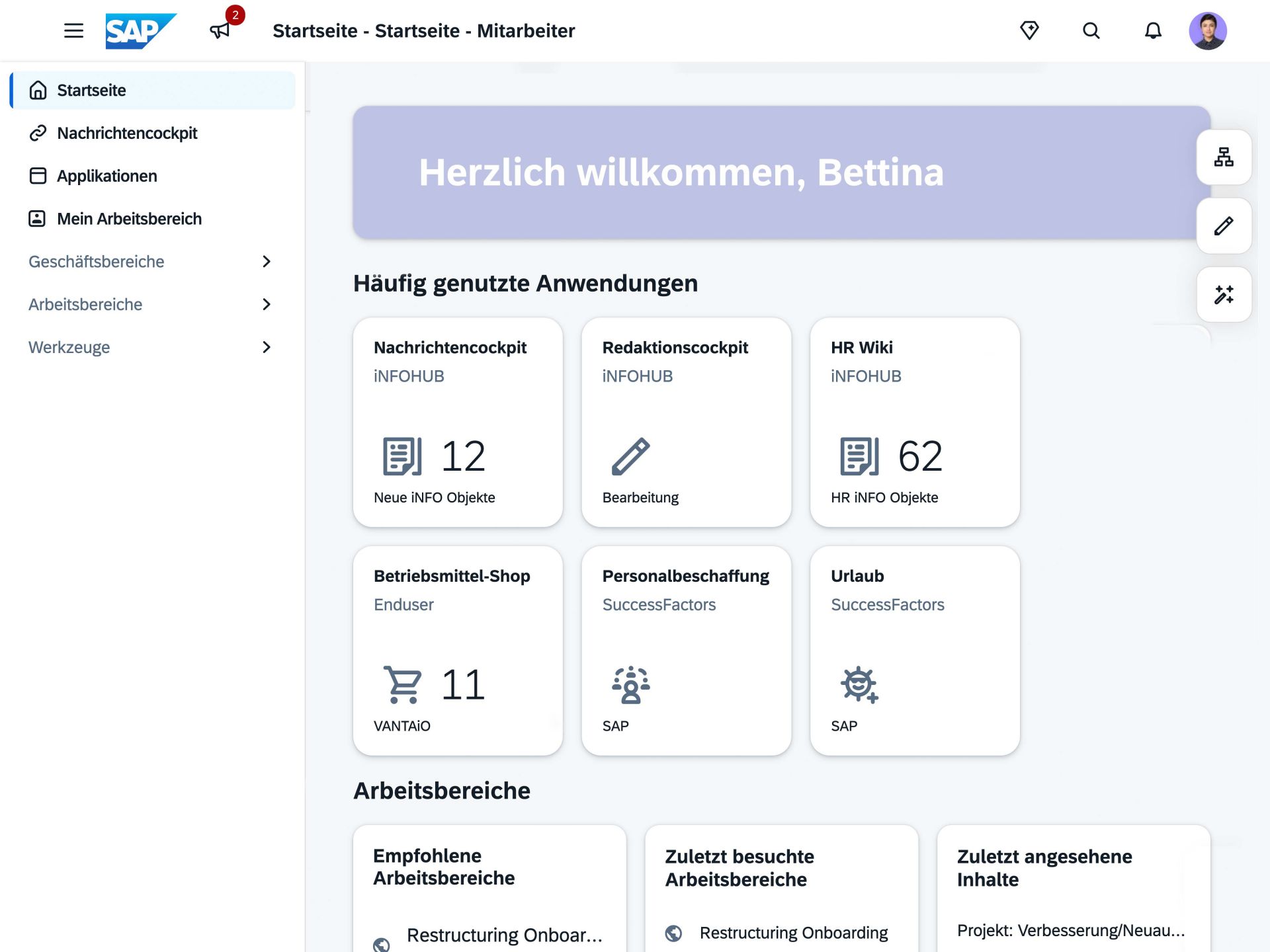This screenshot has height=952, width=1270.
Task: Click the Zuletzt angesehene Inhalte card heading
Action: click(1044, 868)
